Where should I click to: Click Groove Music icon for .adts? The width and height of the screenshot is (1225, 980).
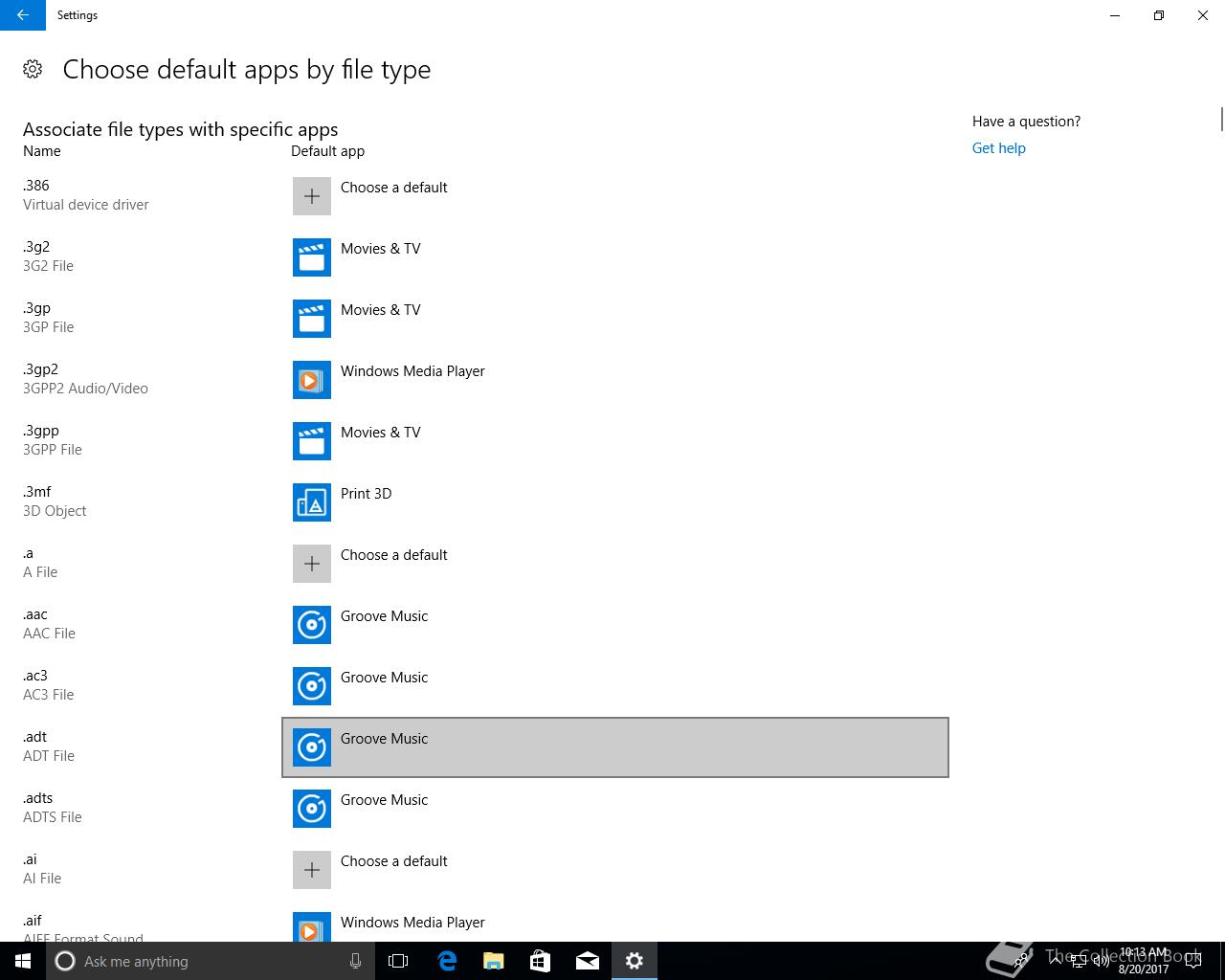point(312,809)
